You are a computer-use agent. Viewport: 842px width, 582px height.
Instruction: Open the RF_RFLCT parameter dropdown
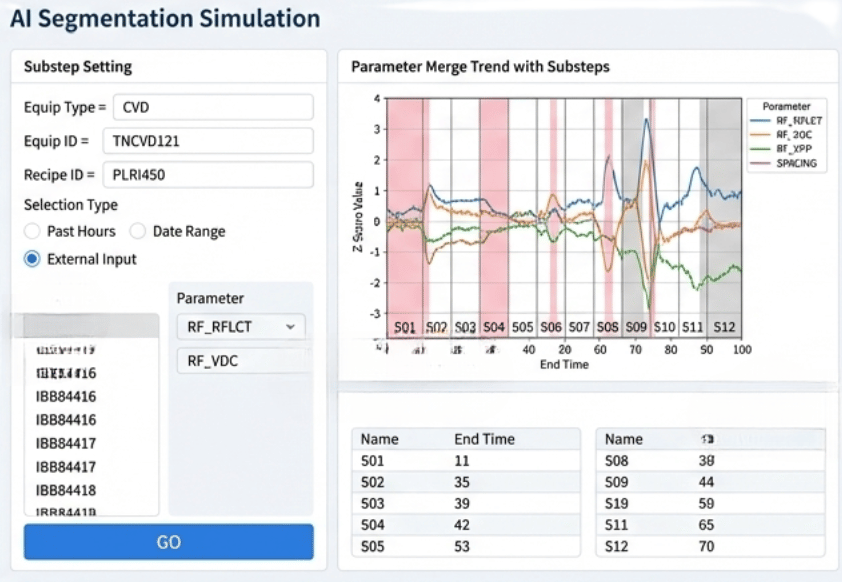240,326
